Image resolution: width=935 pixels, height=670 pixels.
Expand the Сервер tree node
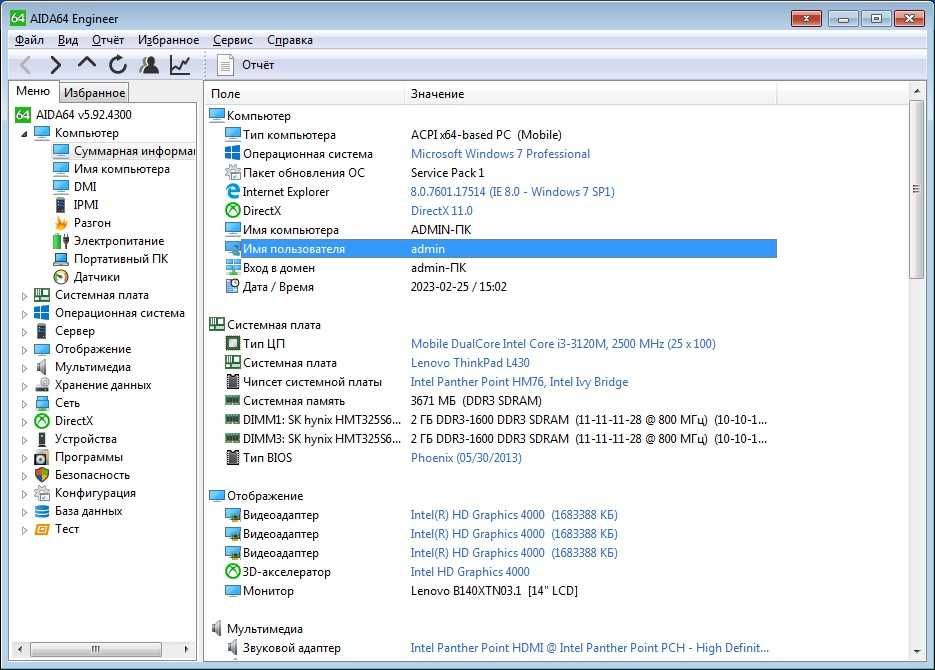24,331
